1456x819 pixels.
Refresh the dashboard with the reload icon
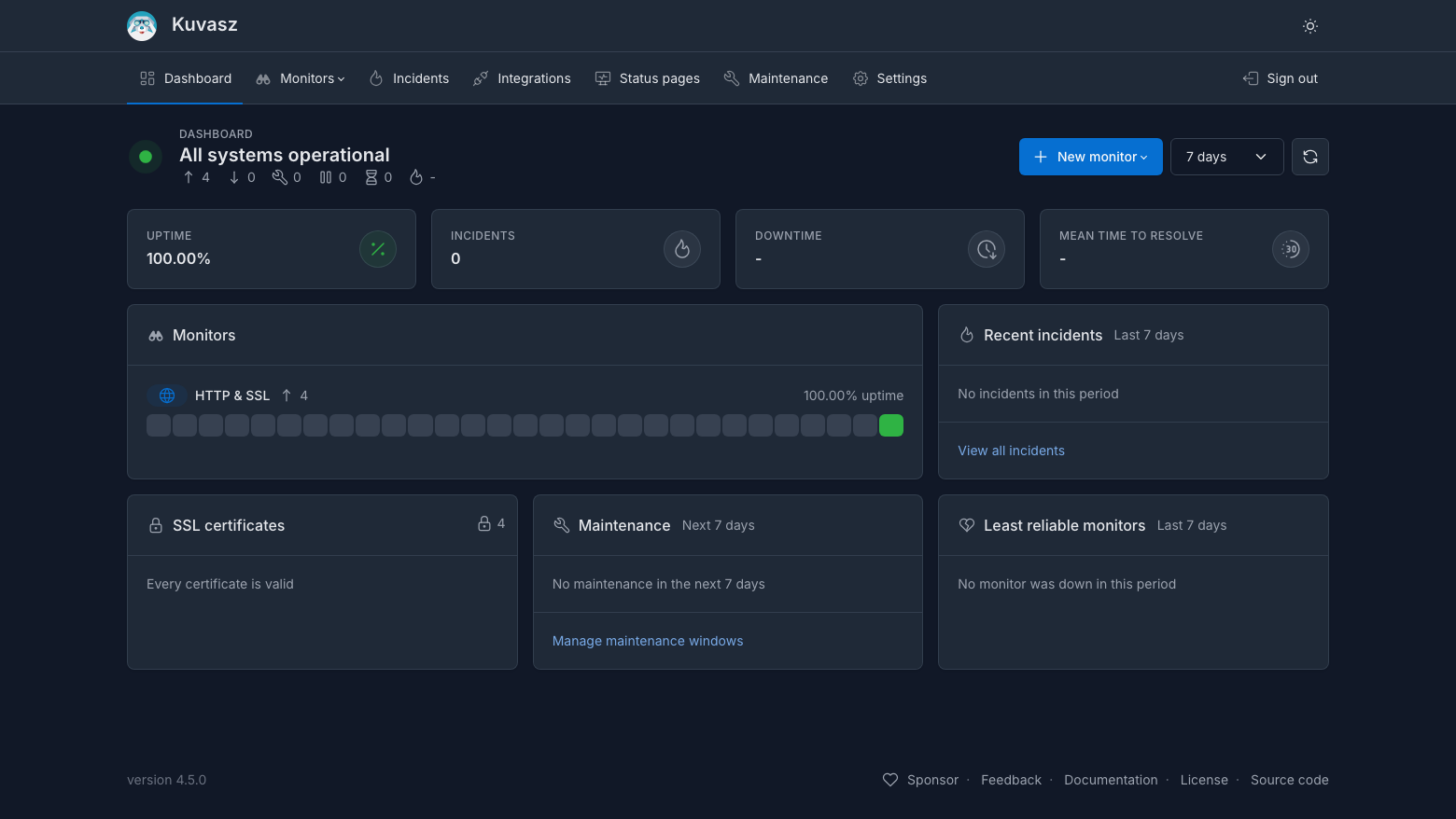pos(1310,157)
